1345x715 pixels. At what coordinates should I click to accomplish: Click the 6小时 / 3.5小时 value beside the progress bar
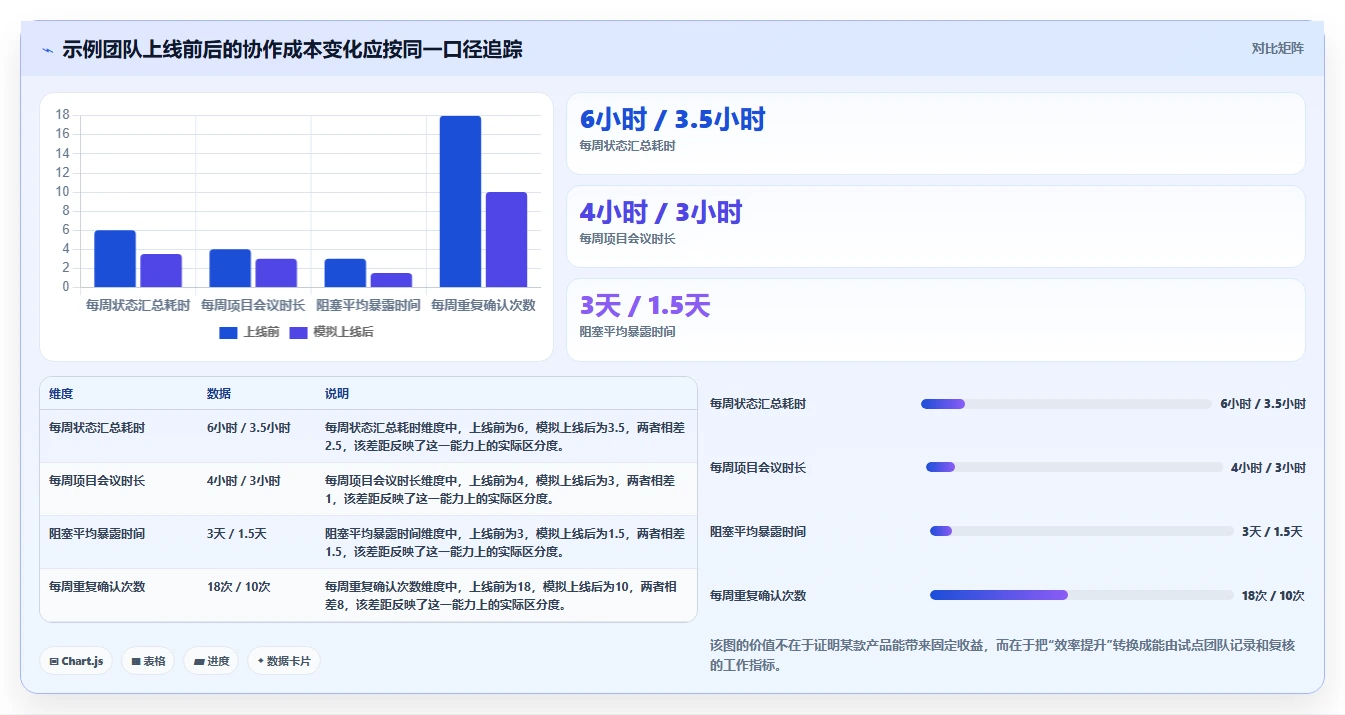click(x=1263, y=404)
